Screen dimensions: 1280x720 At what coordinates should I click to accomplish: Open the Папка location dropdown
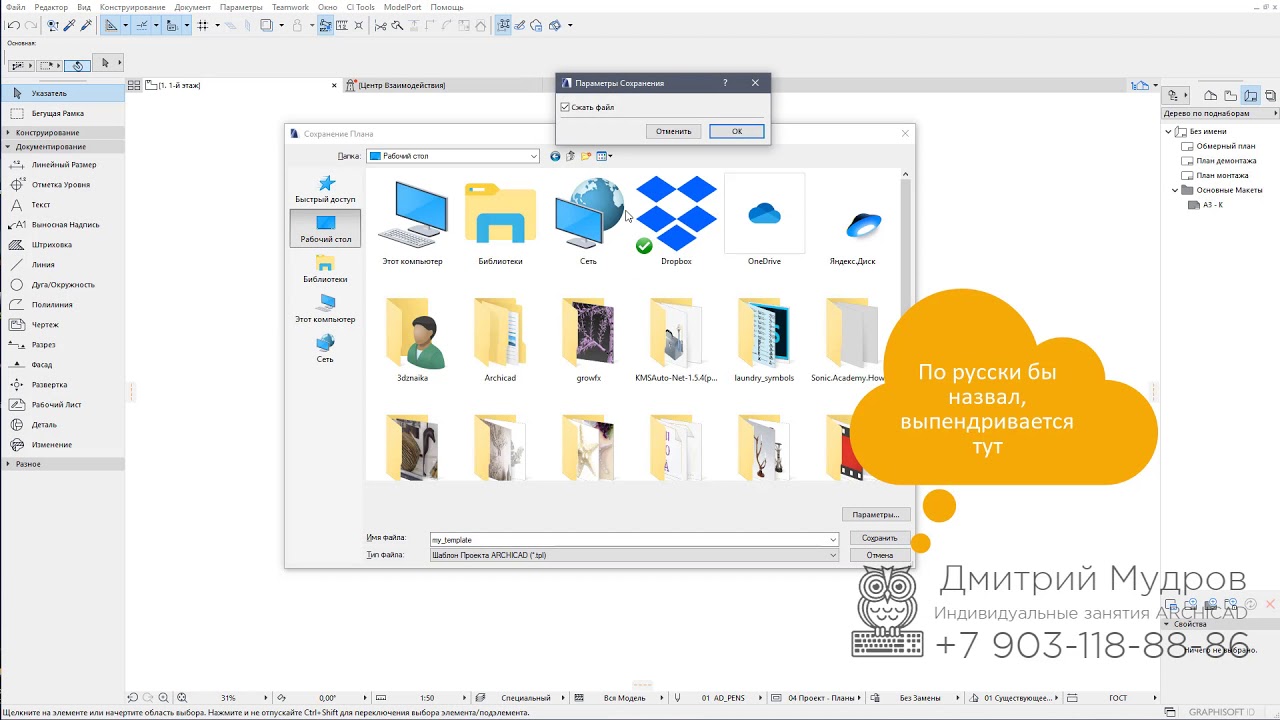coord(534,156)
